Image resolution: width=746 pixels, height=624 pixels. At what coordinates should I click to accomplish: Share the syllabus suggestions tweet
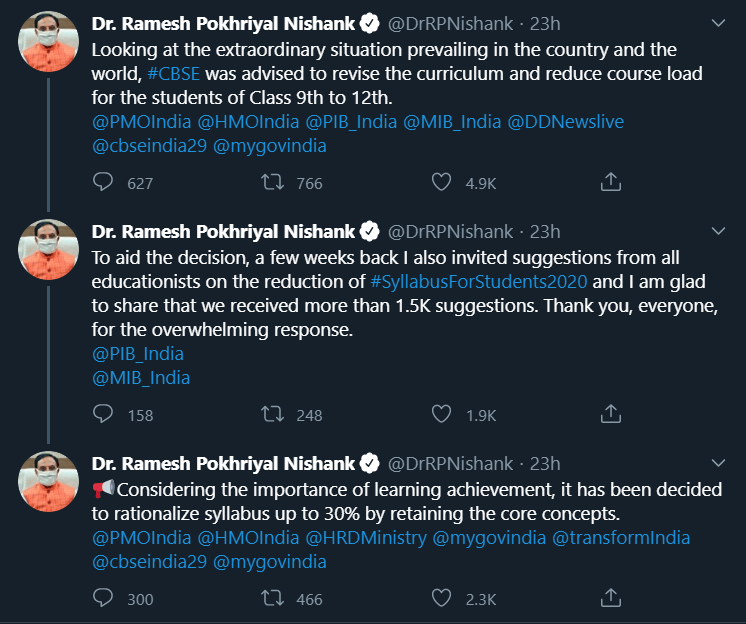[x=611, y=414]
